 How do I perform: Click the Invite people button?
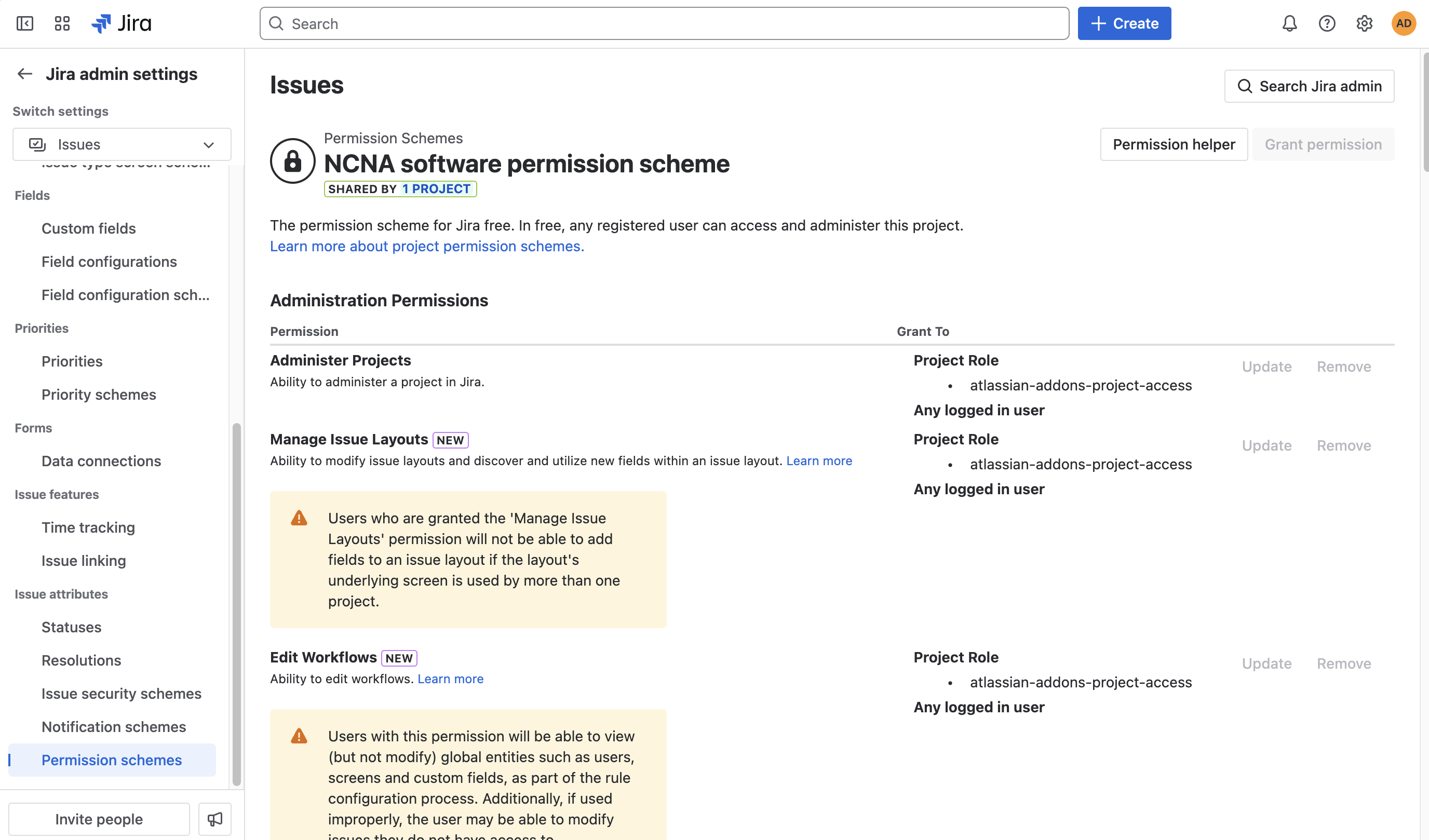(99, 819)
